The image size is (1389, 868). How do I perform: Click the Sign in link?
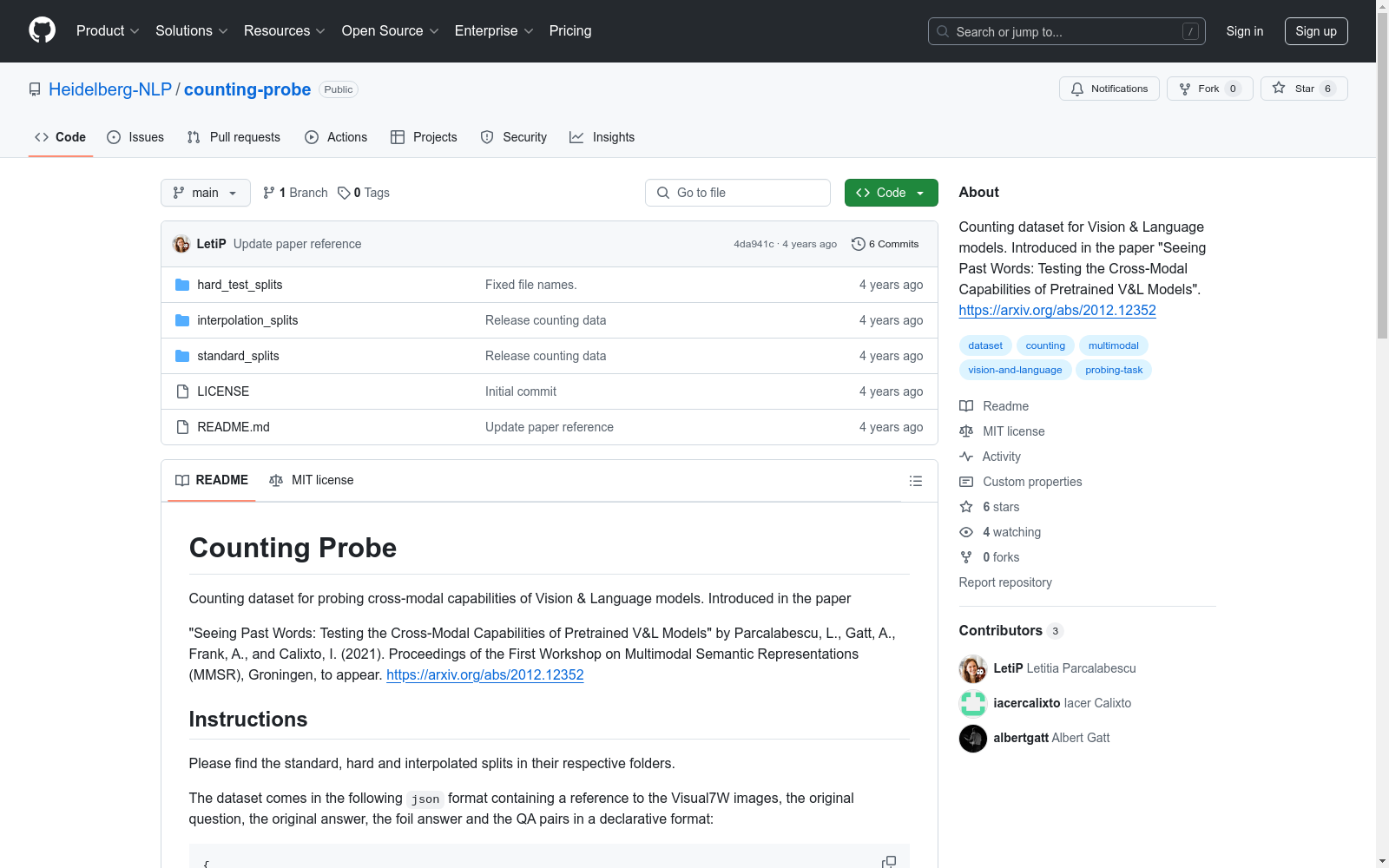click(x=1245, y=31)
